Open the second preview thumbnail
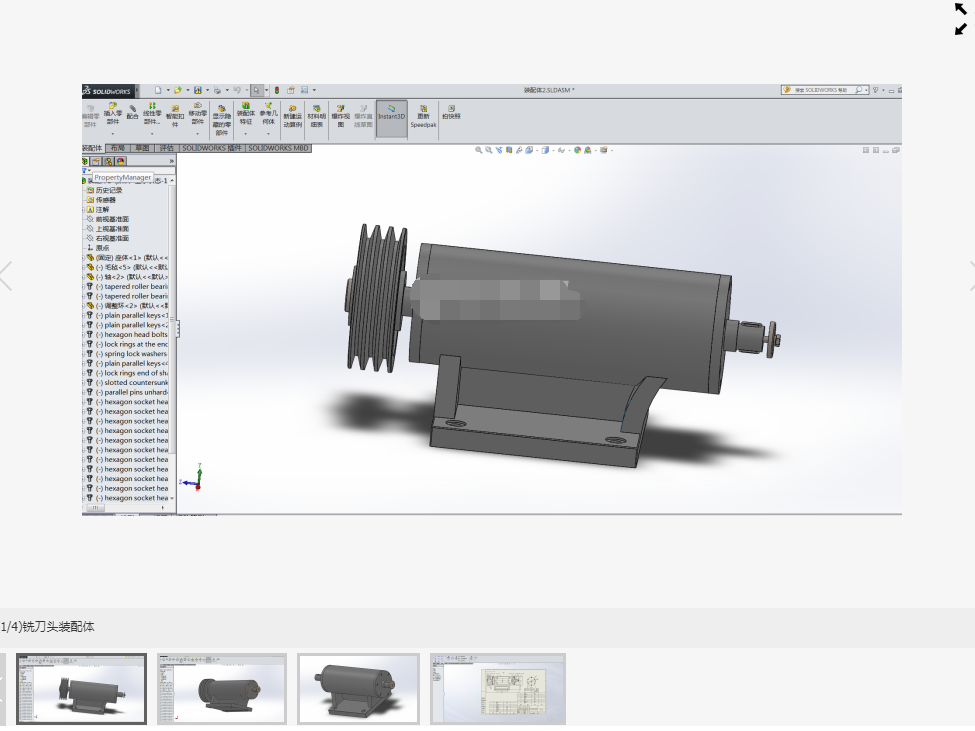The width and height of the screenshot is (975, 731). [222, 689]
